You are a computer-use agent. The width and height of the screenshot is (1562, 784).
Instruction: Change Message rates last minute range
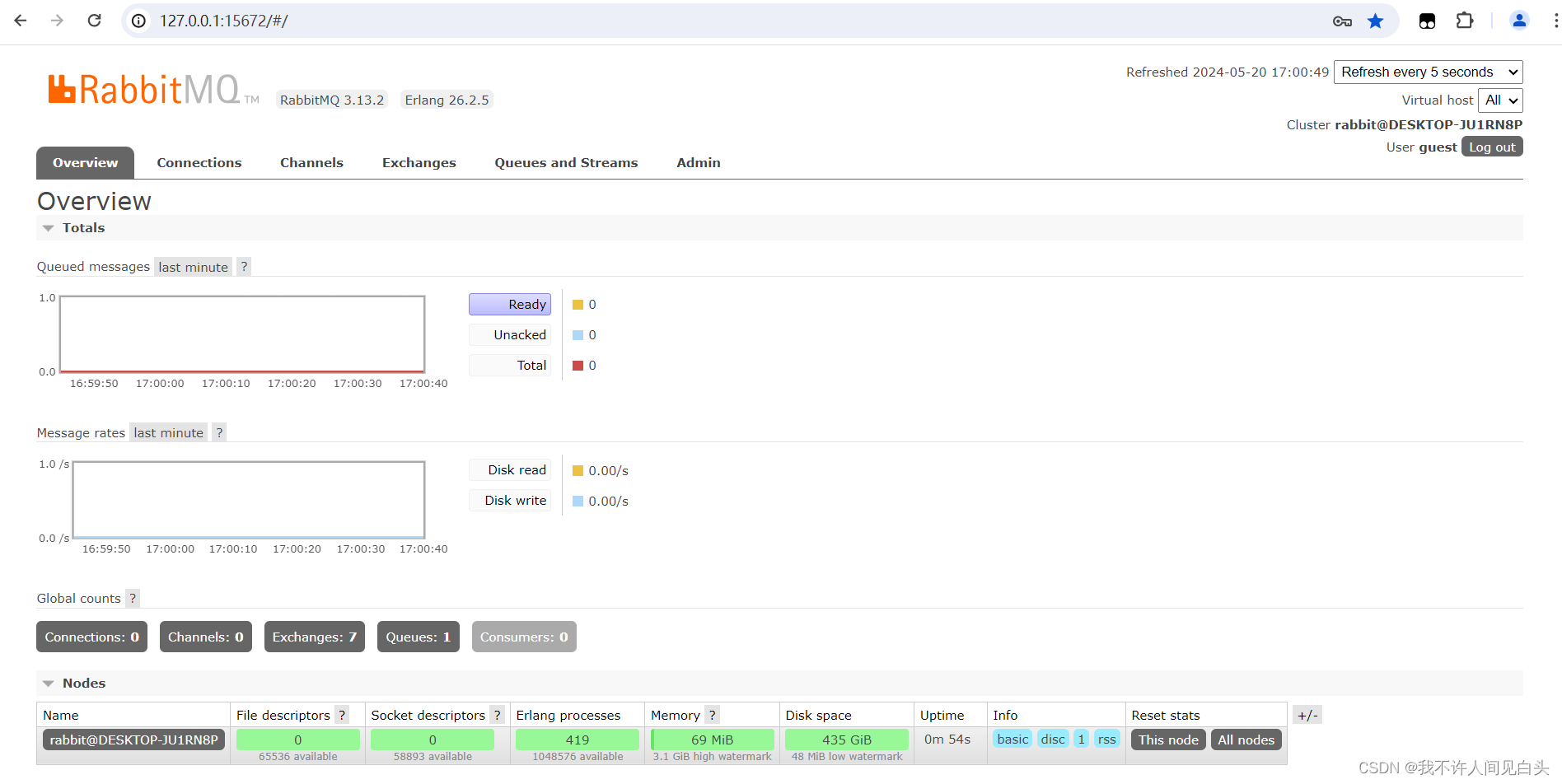click(168, 432)
